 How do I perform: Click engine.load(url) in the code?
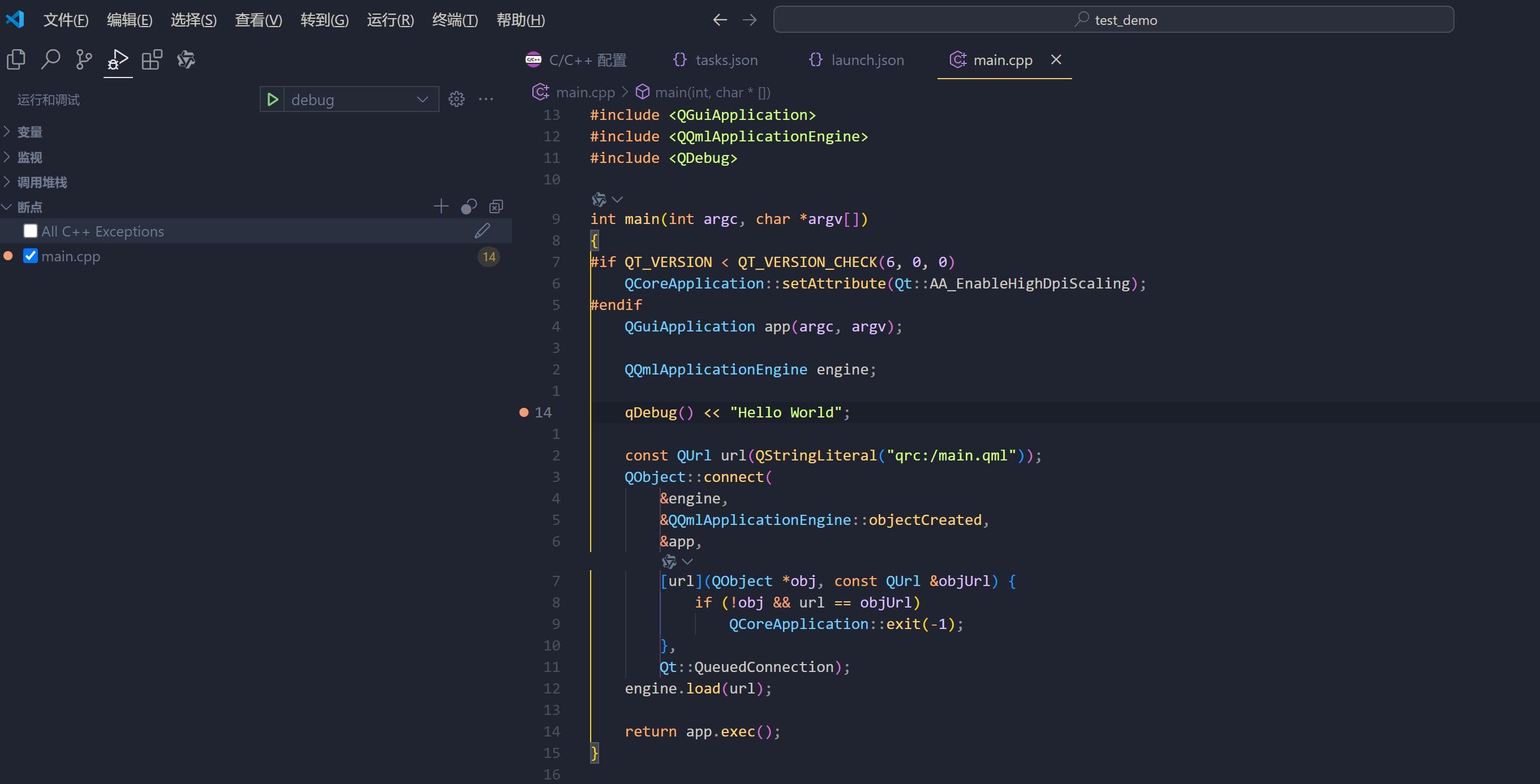(698, 688)
